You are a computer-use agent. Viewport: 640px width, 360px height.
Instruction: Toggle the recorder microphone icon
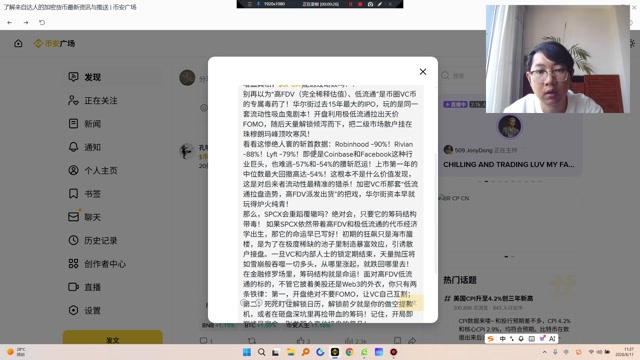(258, 4)
